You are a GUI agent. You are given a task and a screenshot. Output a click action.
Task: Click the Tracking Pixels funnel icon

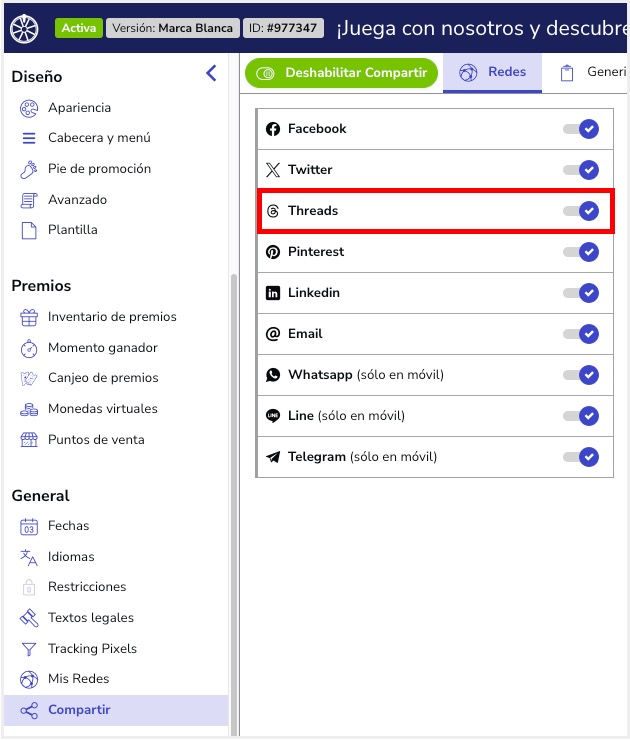coord(29,649)
